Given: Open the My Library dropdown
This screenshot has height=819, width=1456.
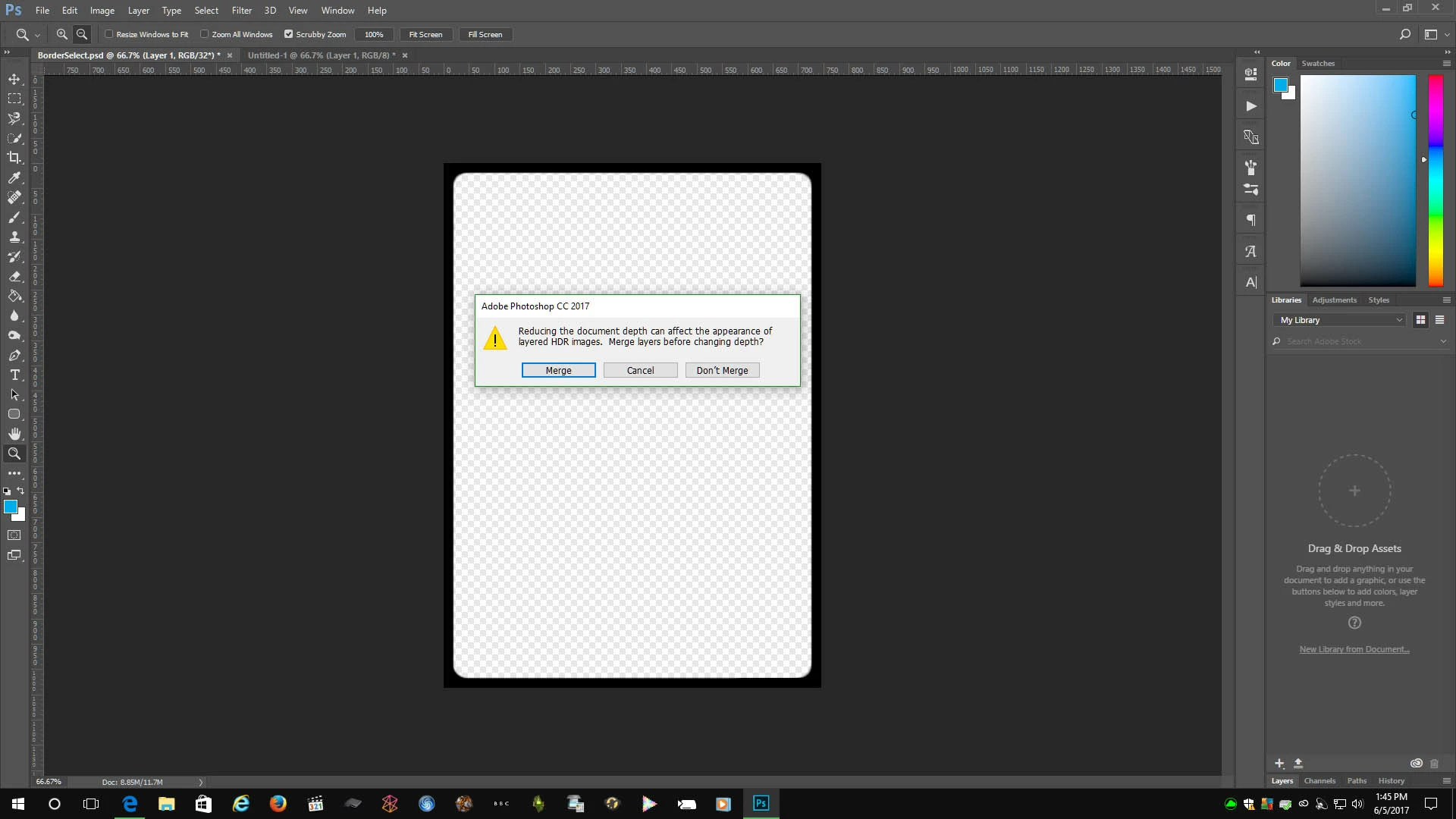Looking at the screenshot, I should tap(1340, 320).
